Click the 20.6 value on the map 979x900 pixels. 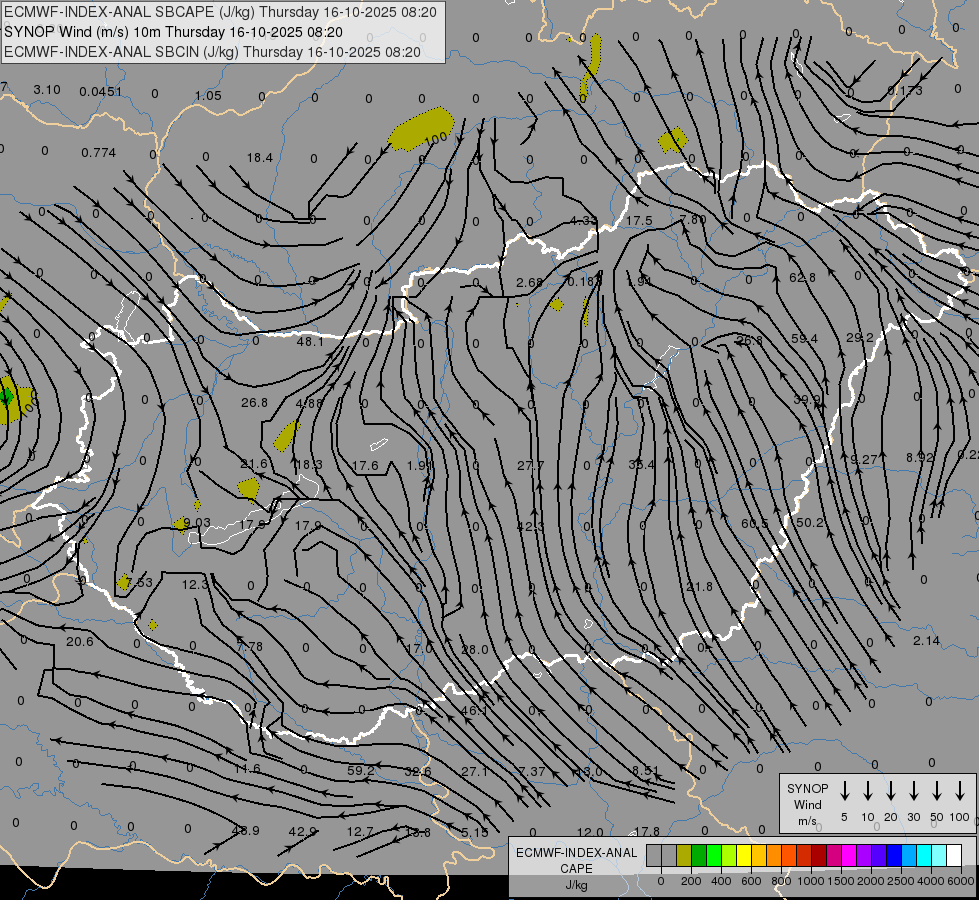(79, 641)
